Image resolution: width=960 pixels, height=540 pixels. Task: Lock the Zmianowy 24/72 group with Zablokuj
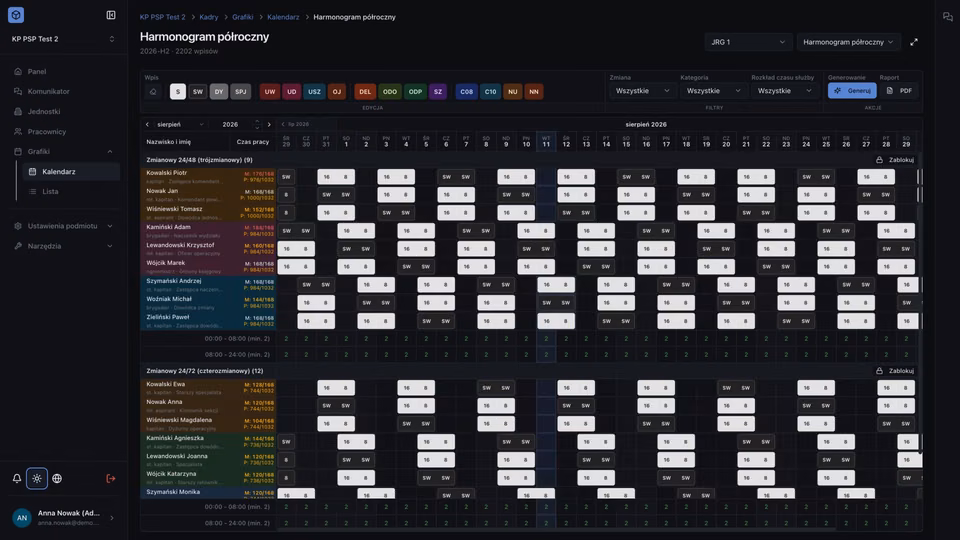click(x=895, y=371)
